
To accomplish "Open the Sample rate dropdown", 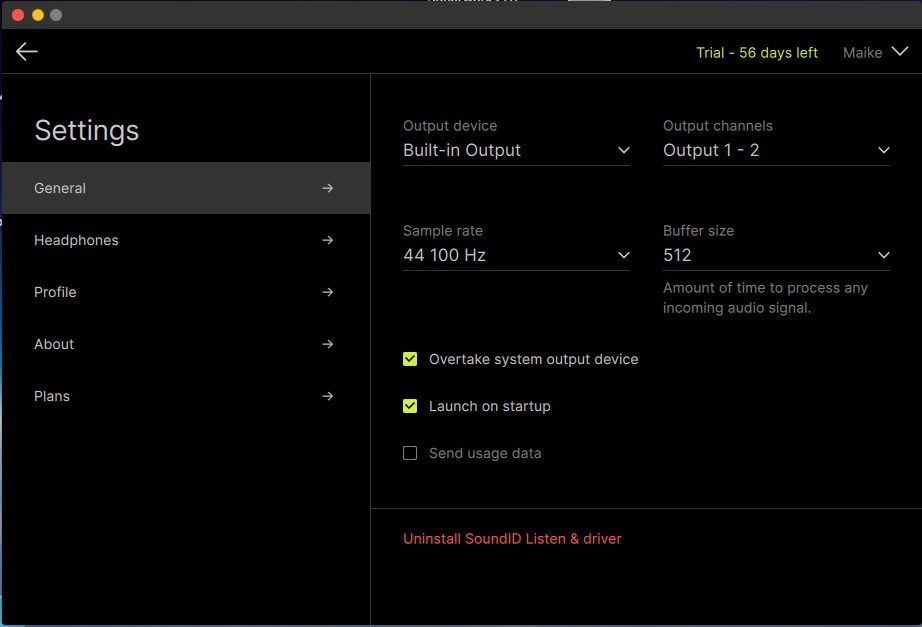I will (516, 255).
